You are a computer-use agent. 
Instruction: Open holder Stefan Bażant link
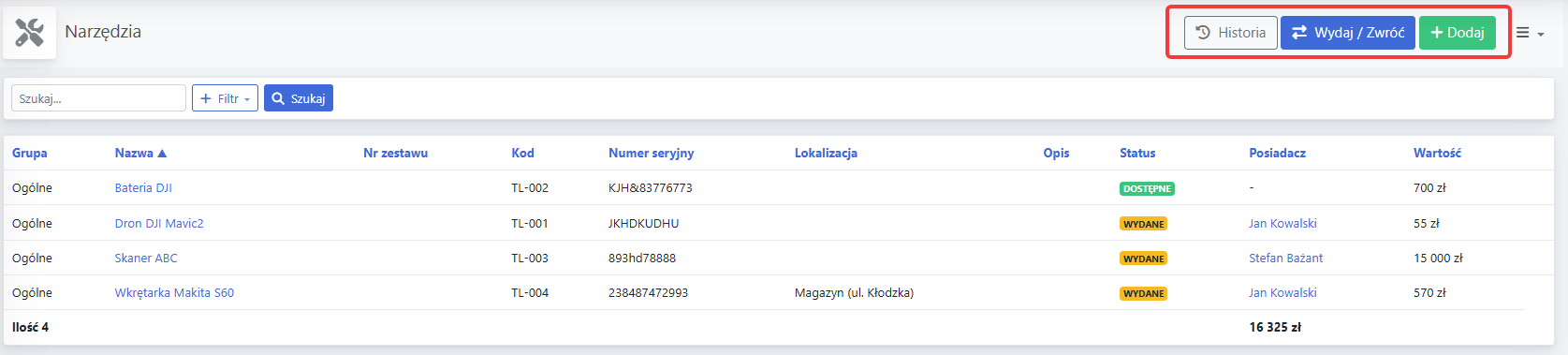pyautogui.click(x=1285, y=259)
